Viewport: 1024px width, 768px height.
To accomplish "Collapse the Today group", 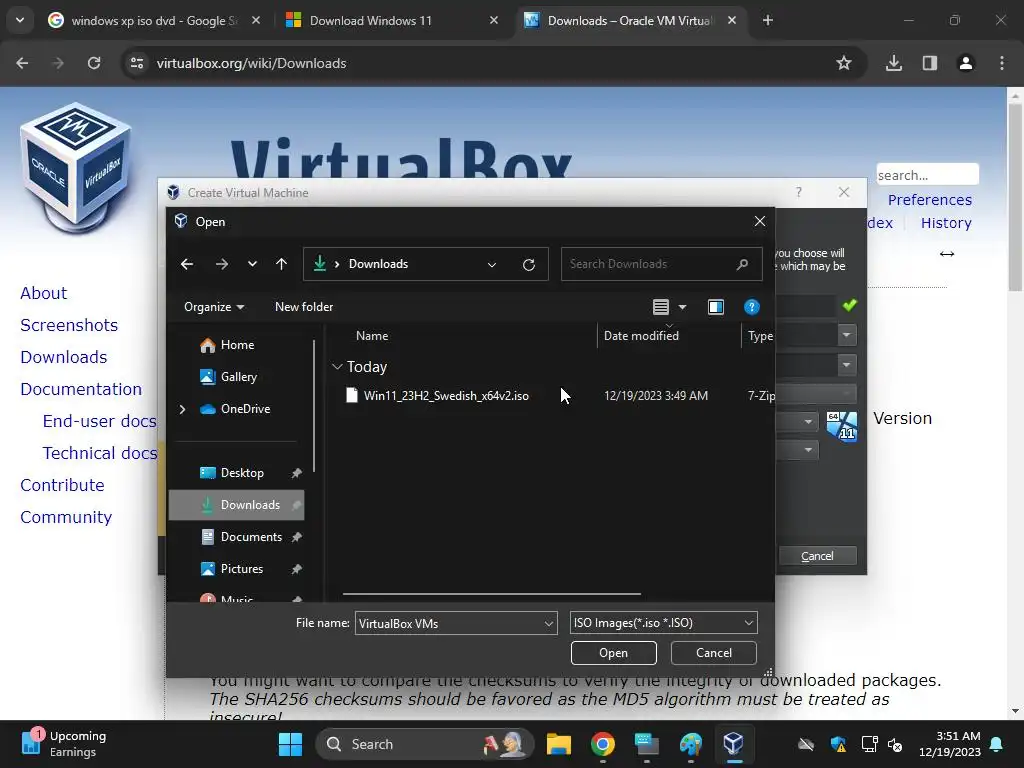I will tap(338, 367).
